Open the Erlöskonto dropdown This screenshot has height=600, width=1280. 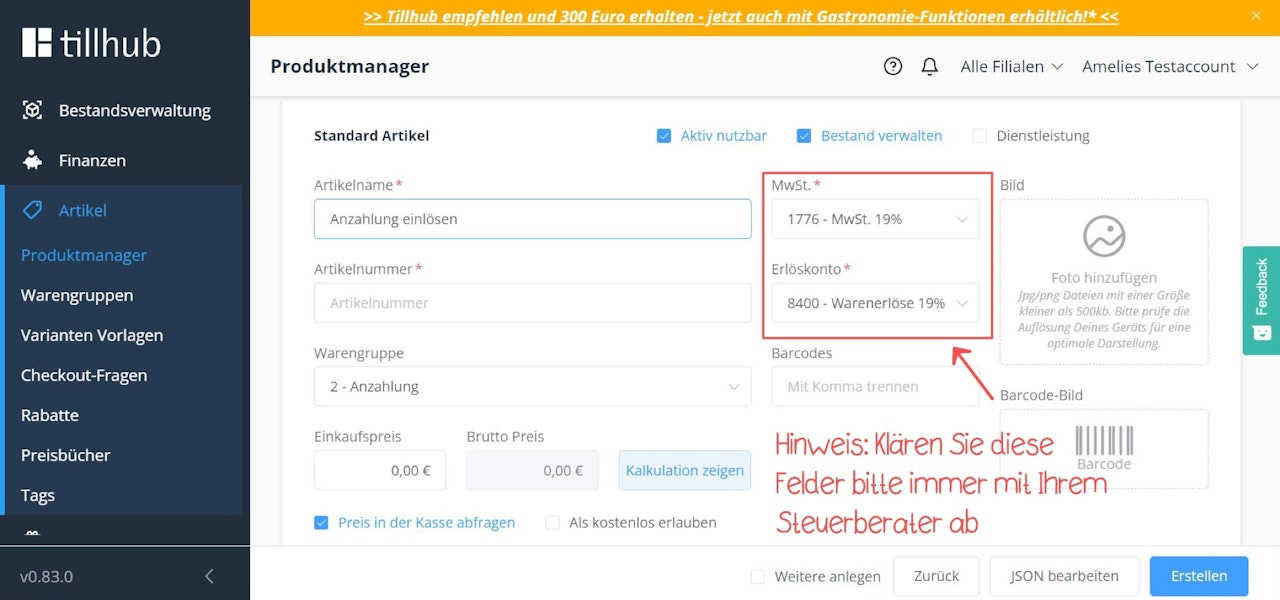coord(875,303)
